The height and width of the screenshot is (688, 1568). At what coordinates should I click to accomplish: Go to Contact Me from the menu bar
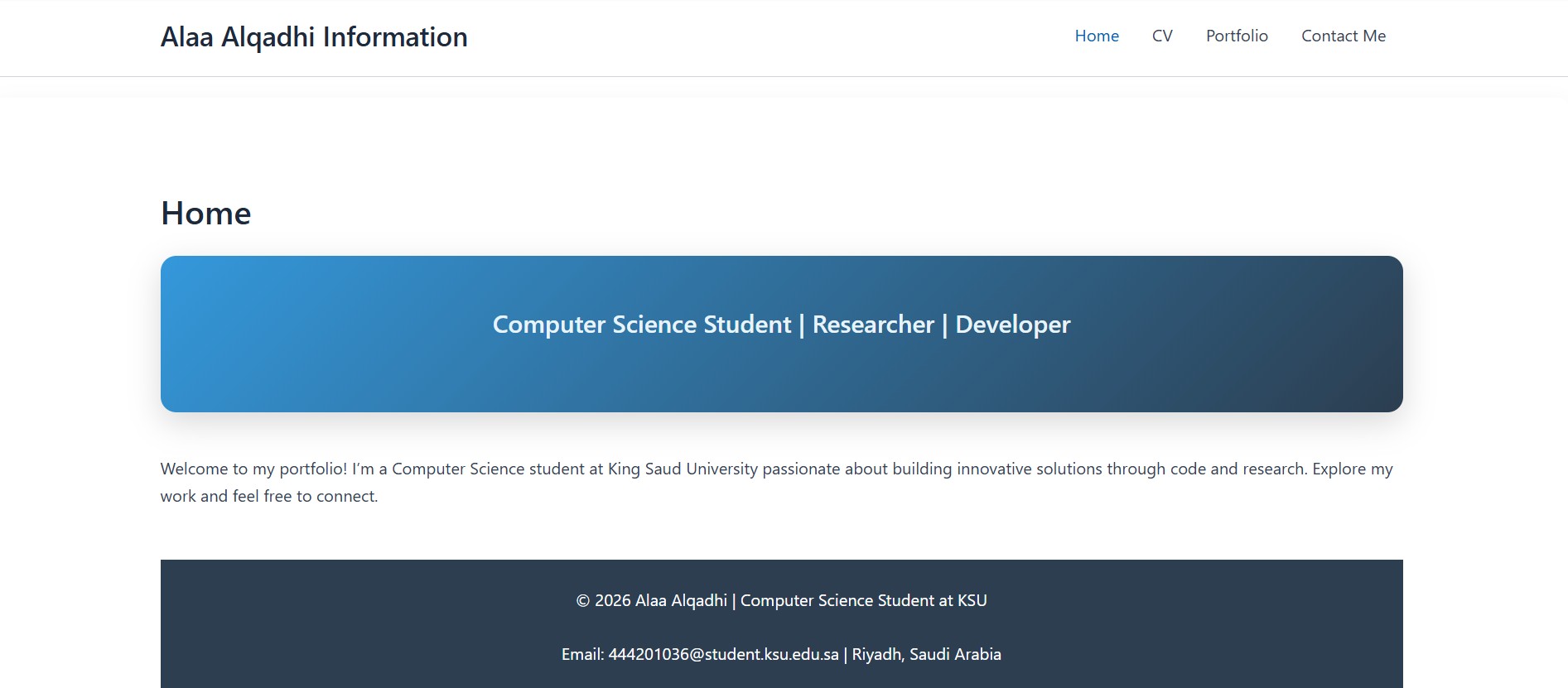(1344, 36)
